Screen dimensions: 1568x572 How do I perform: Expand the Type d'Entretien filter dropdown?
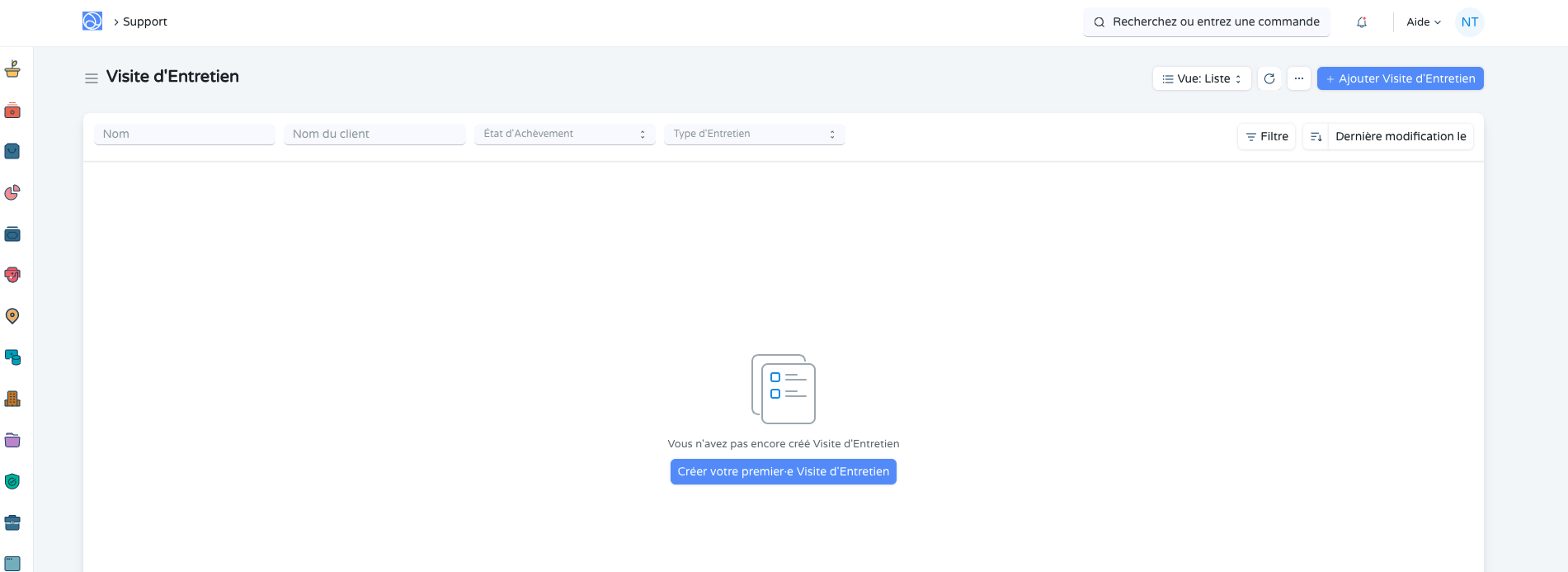click(x=754, y=134)
